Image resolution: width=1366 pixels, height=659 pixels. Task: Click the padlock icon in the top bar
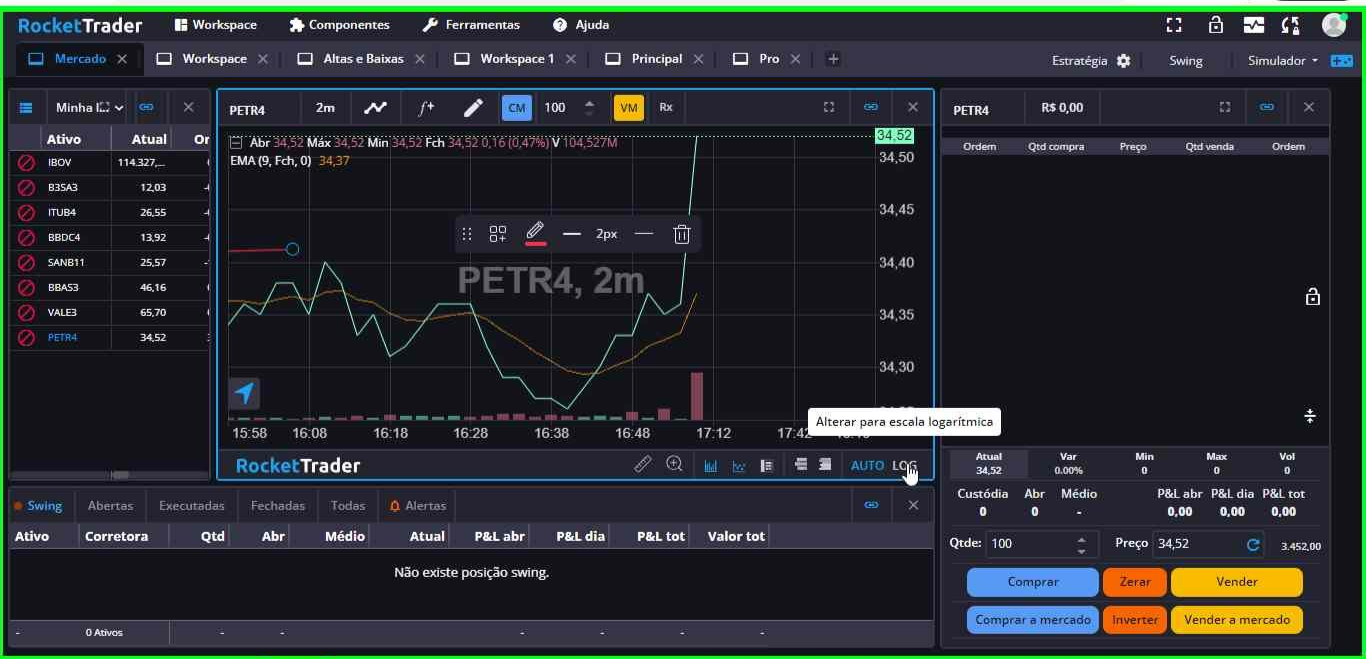point(1216,25)
